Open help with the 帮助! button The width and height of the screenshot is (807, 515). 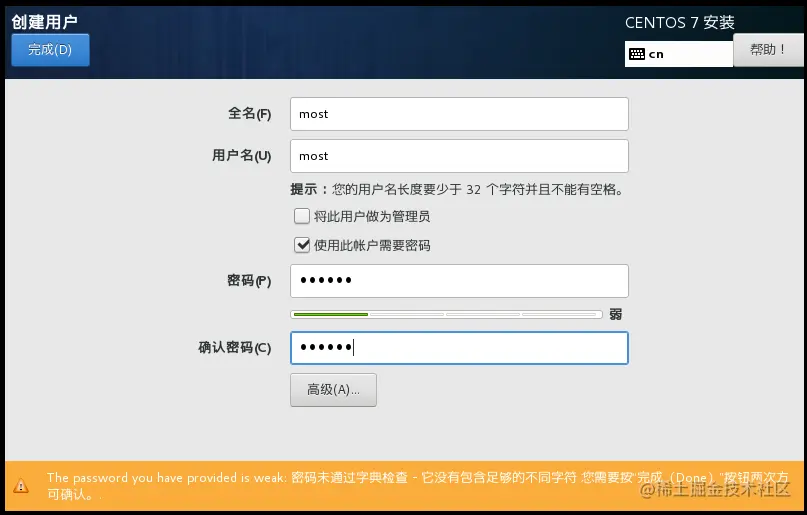click(x=768, y=50)
